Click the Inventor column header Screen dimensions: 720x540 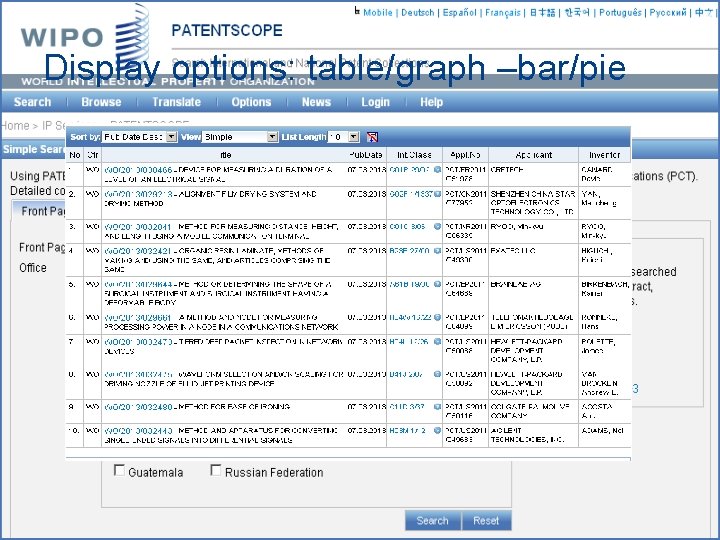604,155
